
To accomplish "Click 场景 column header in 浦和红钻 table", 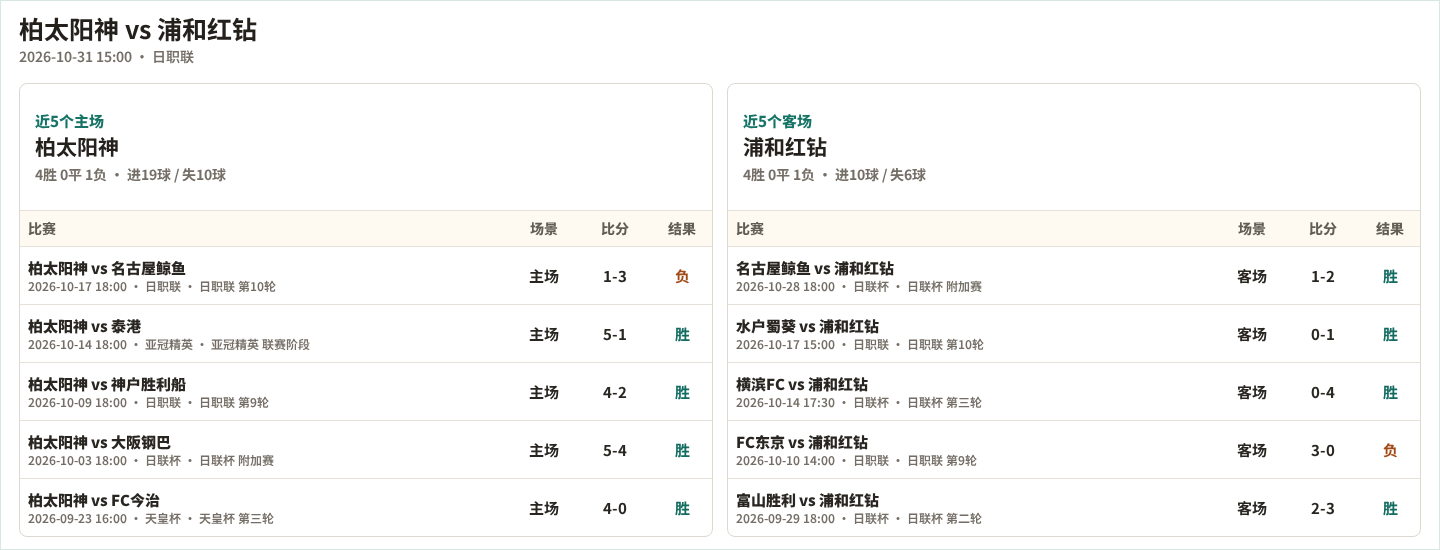I will tap(1252, 229).
